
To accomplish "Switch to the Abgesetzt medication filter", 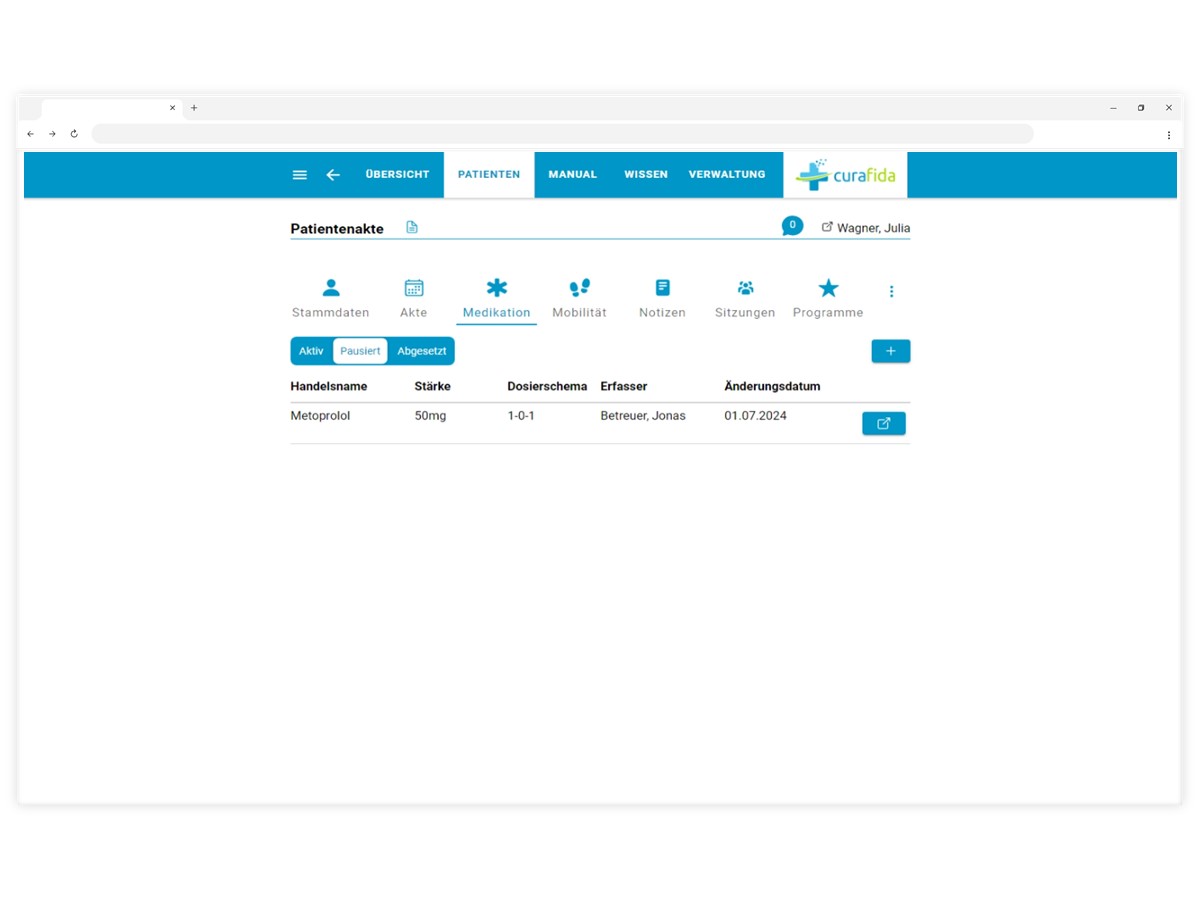I will (x=422, y=351).
